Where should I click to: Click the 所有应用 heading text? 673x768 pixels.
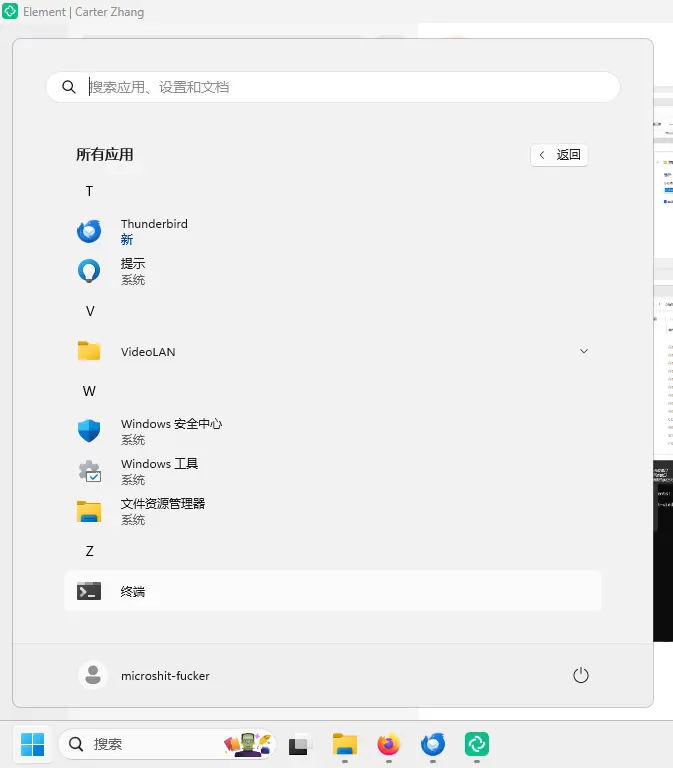click(x=105, y=155)
